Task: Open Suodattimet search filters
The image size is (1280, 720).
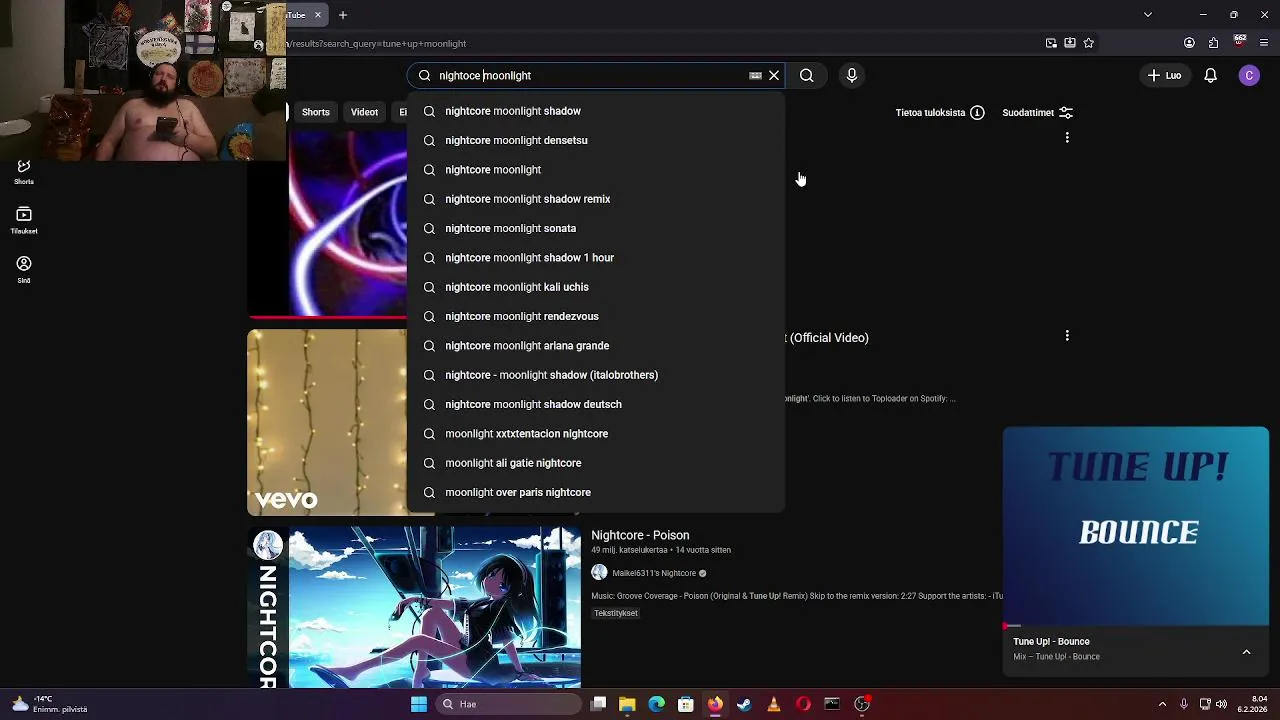Action: click(1037, 112)
